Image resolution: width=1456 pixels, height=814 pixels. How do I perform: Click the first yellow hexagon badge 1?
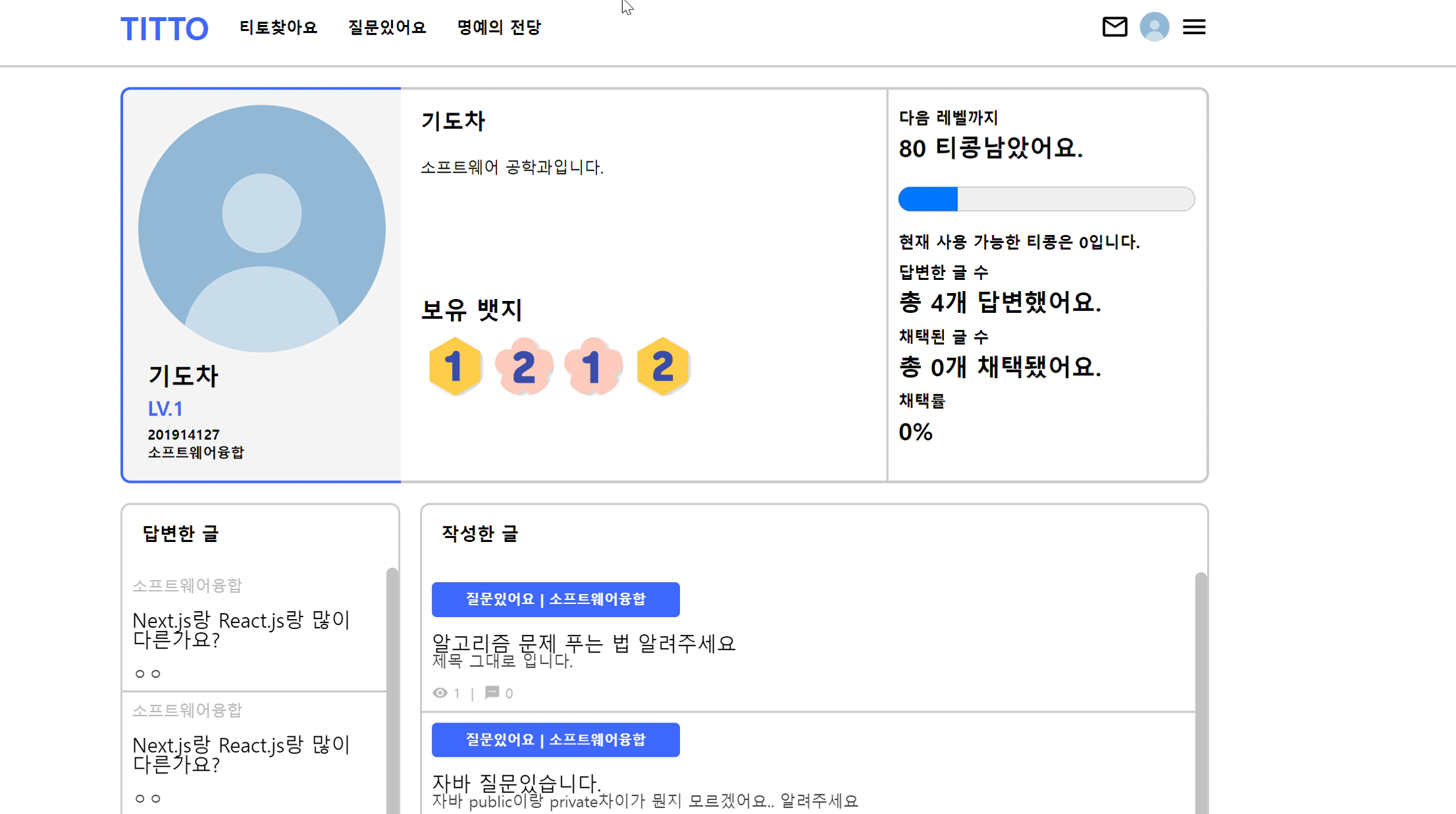454,366
